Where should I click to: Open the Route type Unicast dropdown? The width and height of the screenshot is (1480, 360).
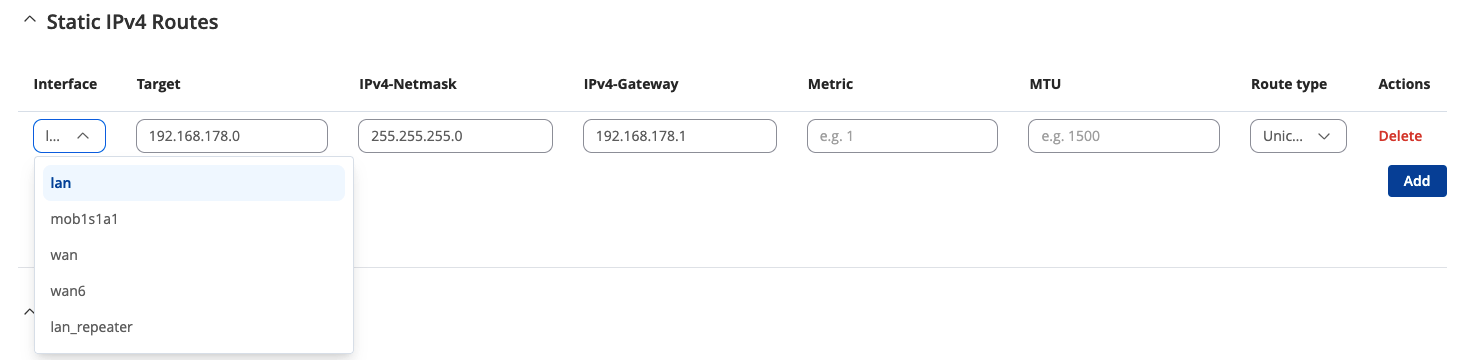point(1298,136)
